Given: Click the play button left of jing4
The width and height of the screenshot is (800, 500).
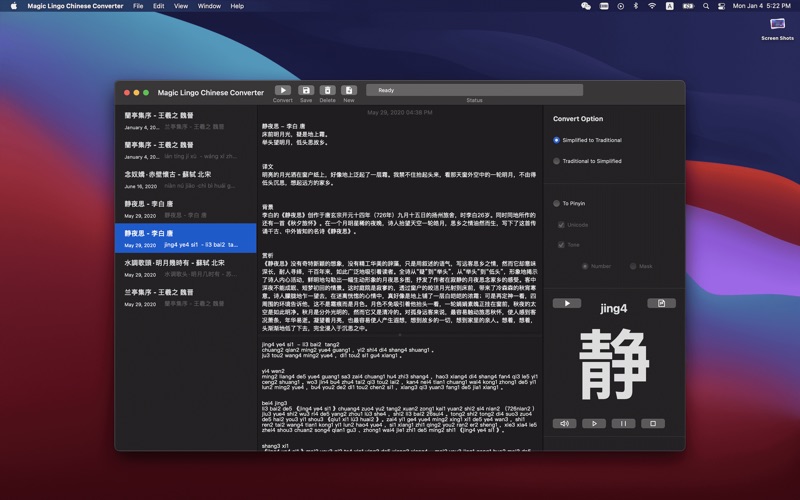Looking at the screenshot, I should 566,303.
